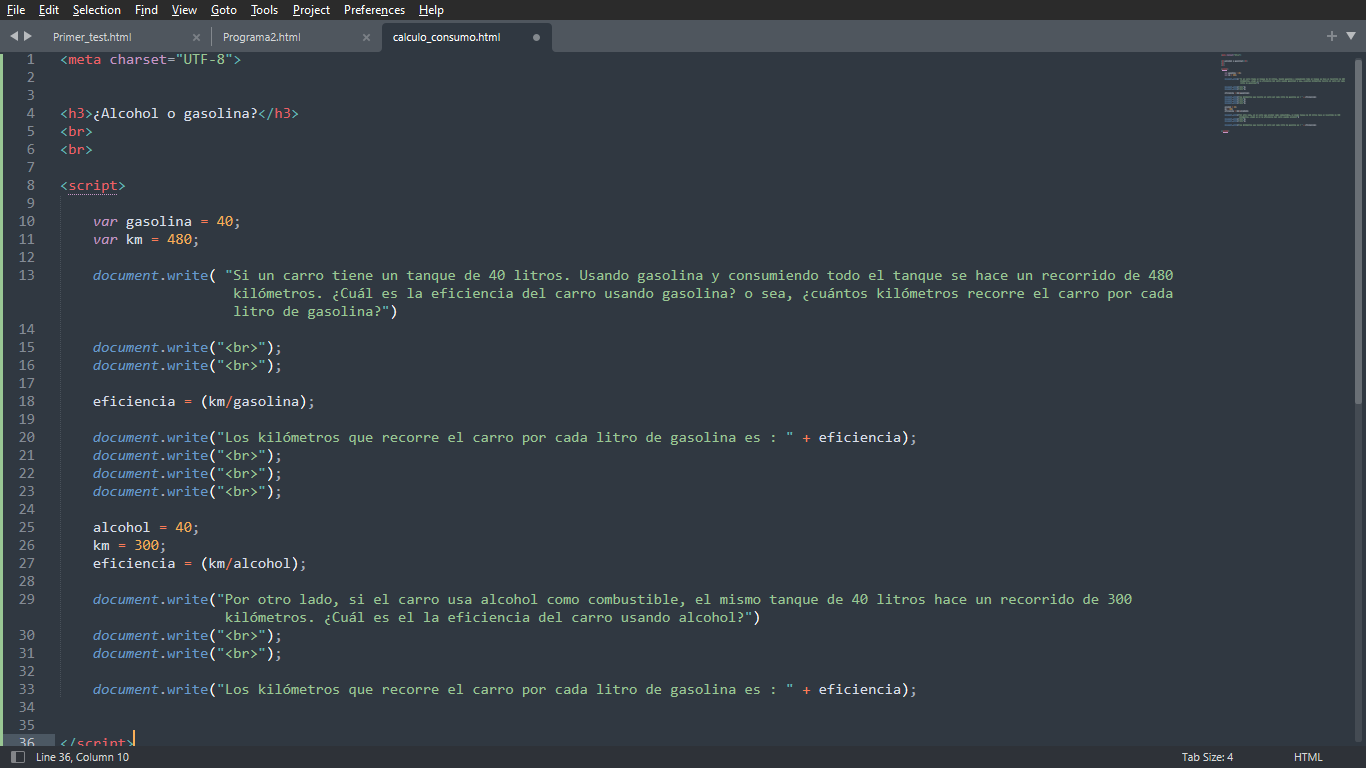Open the Find menu
This screenshot has height=768, width=1366.
pos(146,10)
